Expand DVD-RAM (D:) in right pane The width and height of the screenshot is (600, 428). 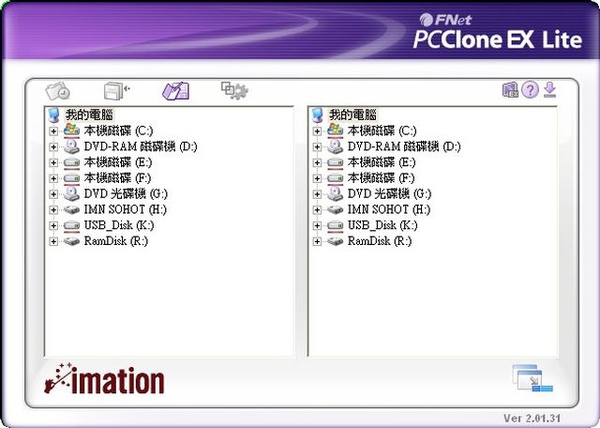pyautogui.click(x=317, y=147)
